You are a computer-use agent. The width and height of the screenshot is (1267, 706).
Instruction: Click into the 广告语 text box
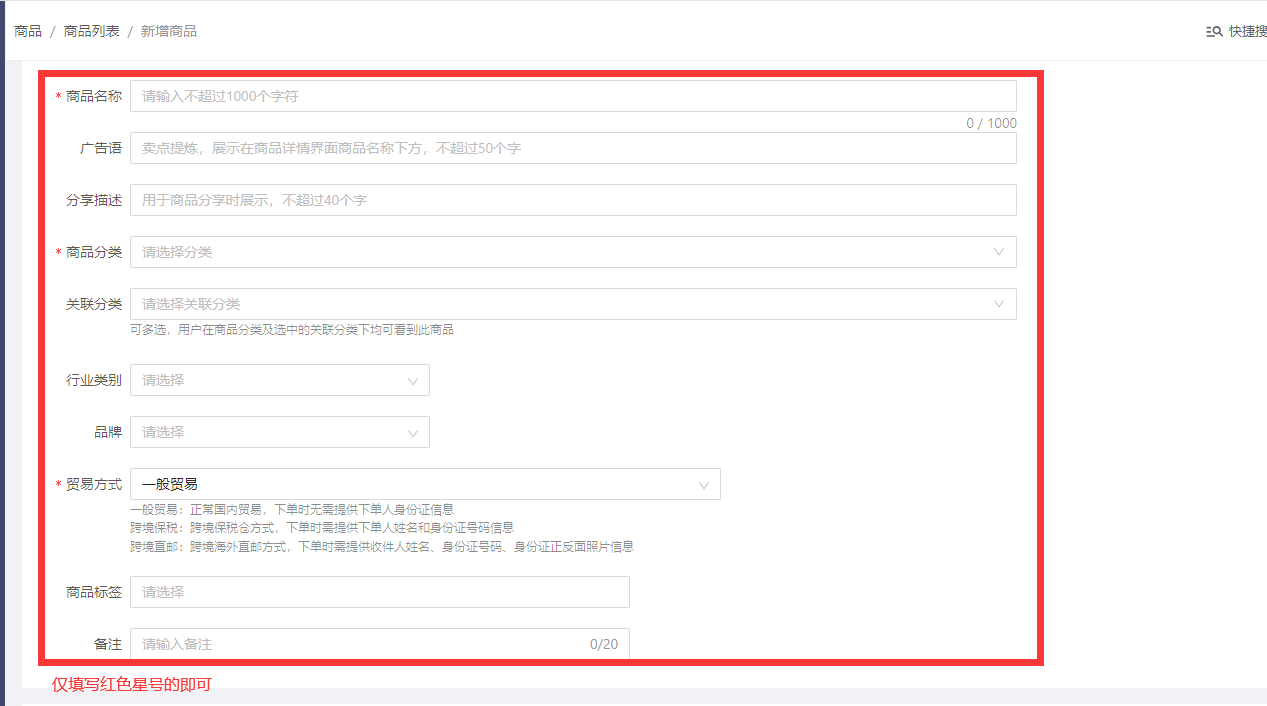[x=572, y=148]
